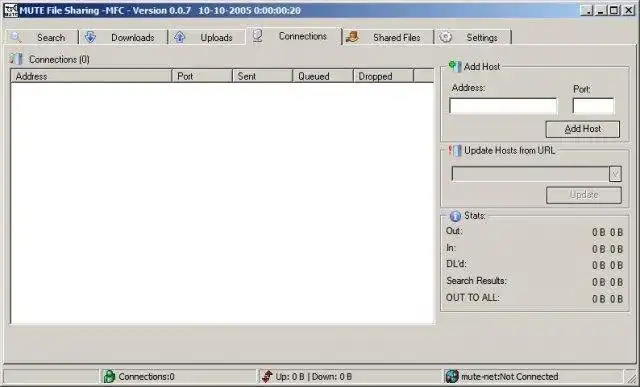
Task: Minimize the MUTE window
Action: coord(600,11)
